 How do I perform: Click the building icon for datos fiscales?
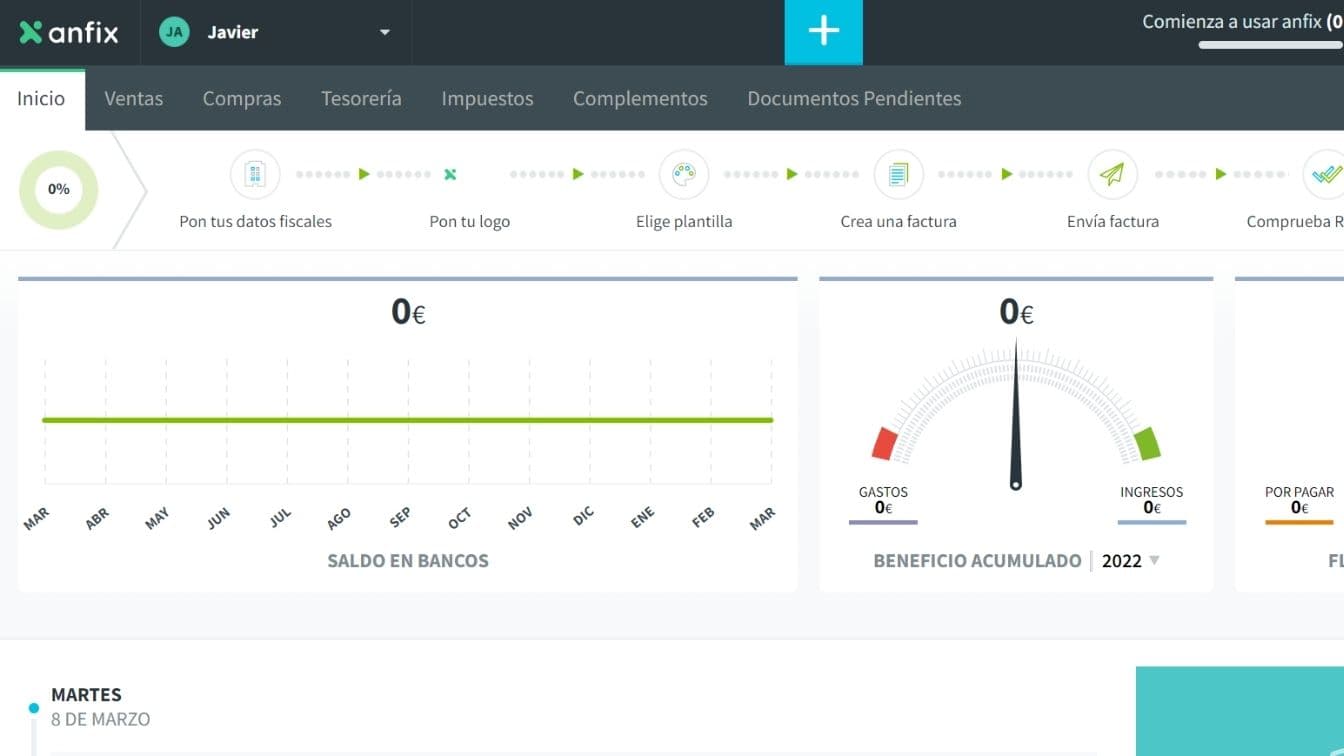[255, 174]
